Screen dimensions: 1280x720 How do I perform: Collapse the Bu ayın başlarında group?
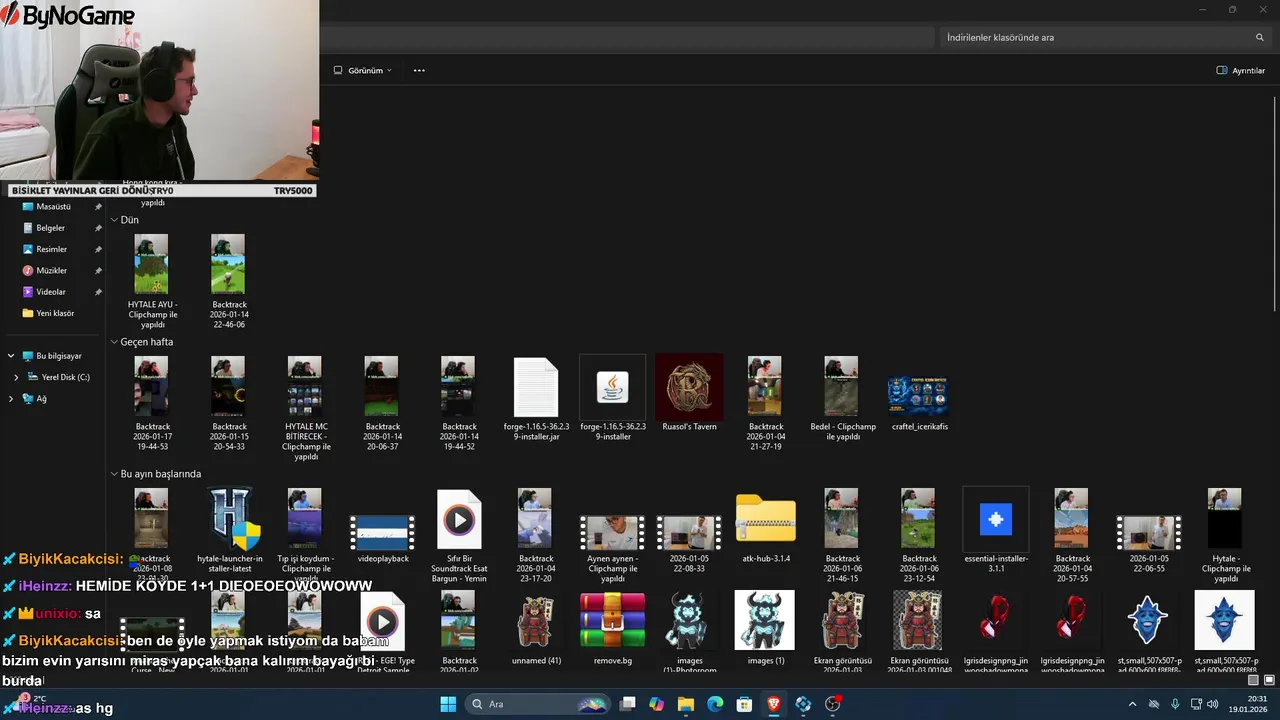(x=114, y=474)
